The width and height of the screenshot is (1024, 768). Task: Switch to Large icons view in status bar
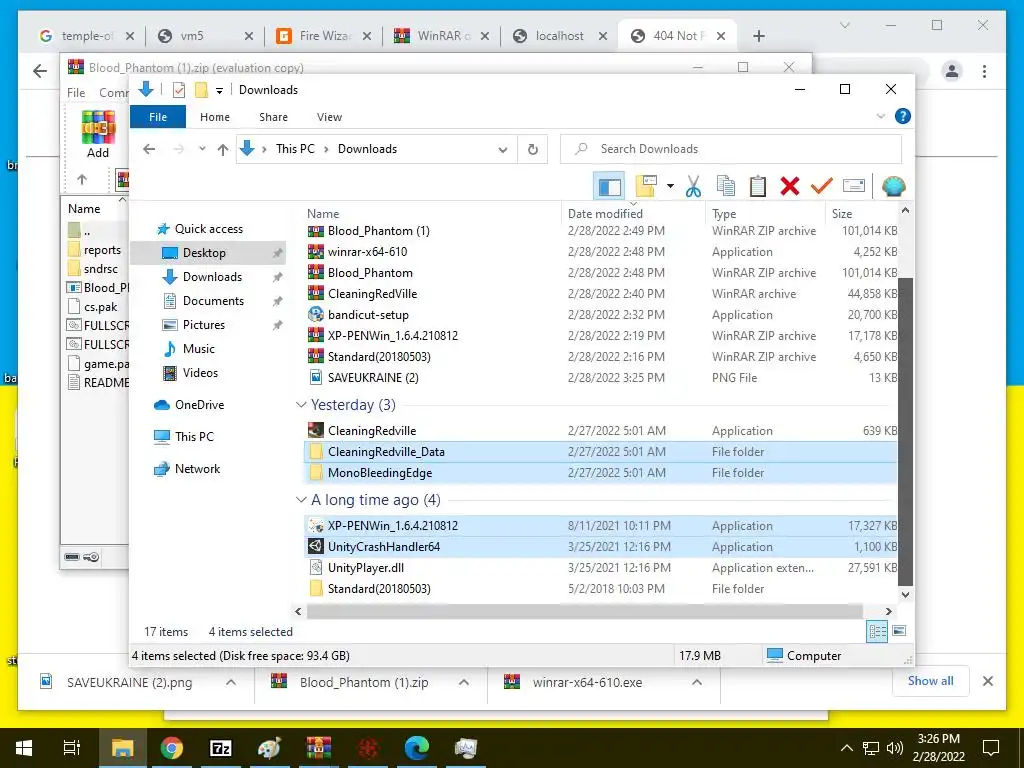[899, 632]
